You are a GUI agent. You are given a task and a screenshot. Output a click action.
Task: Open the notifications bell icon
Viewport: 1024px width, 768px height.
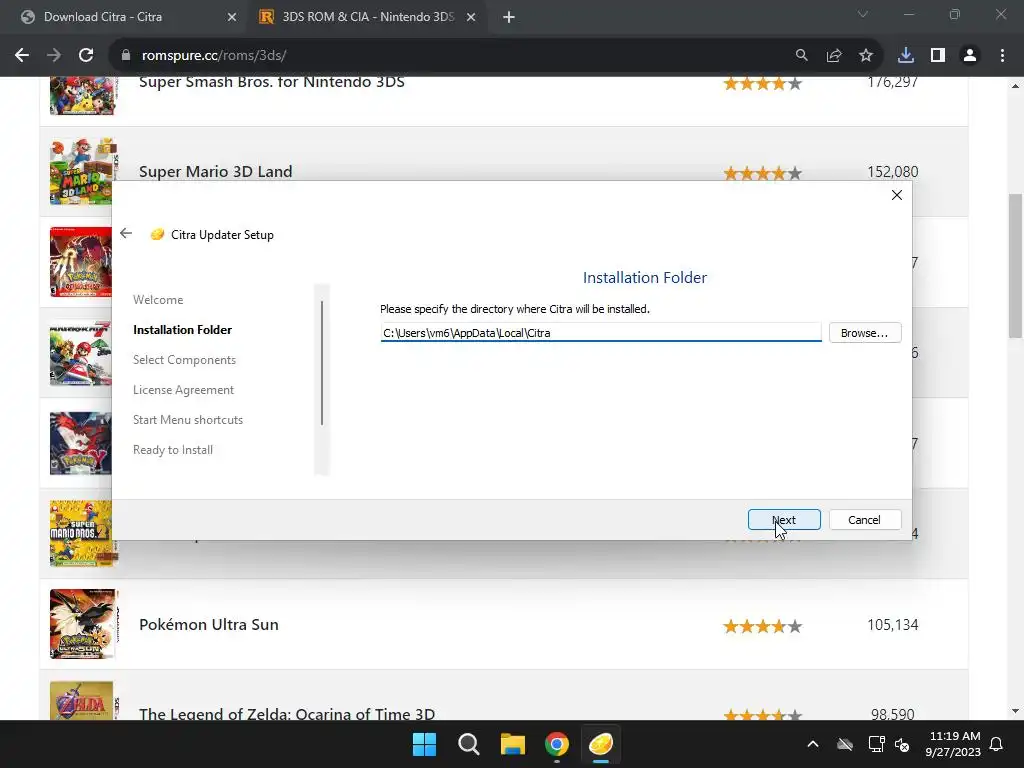click(996, 744)
